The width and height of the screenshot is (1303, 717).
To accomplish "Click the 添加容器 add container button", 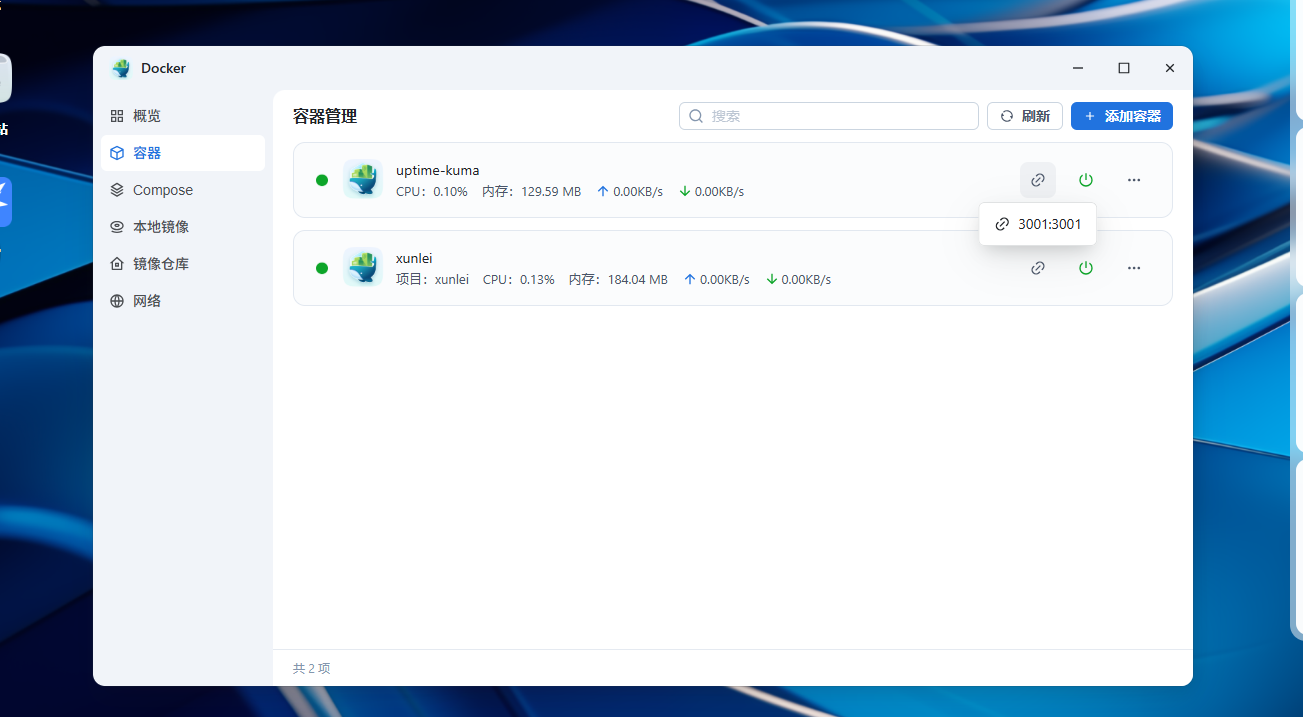I will coord(1122,116).
